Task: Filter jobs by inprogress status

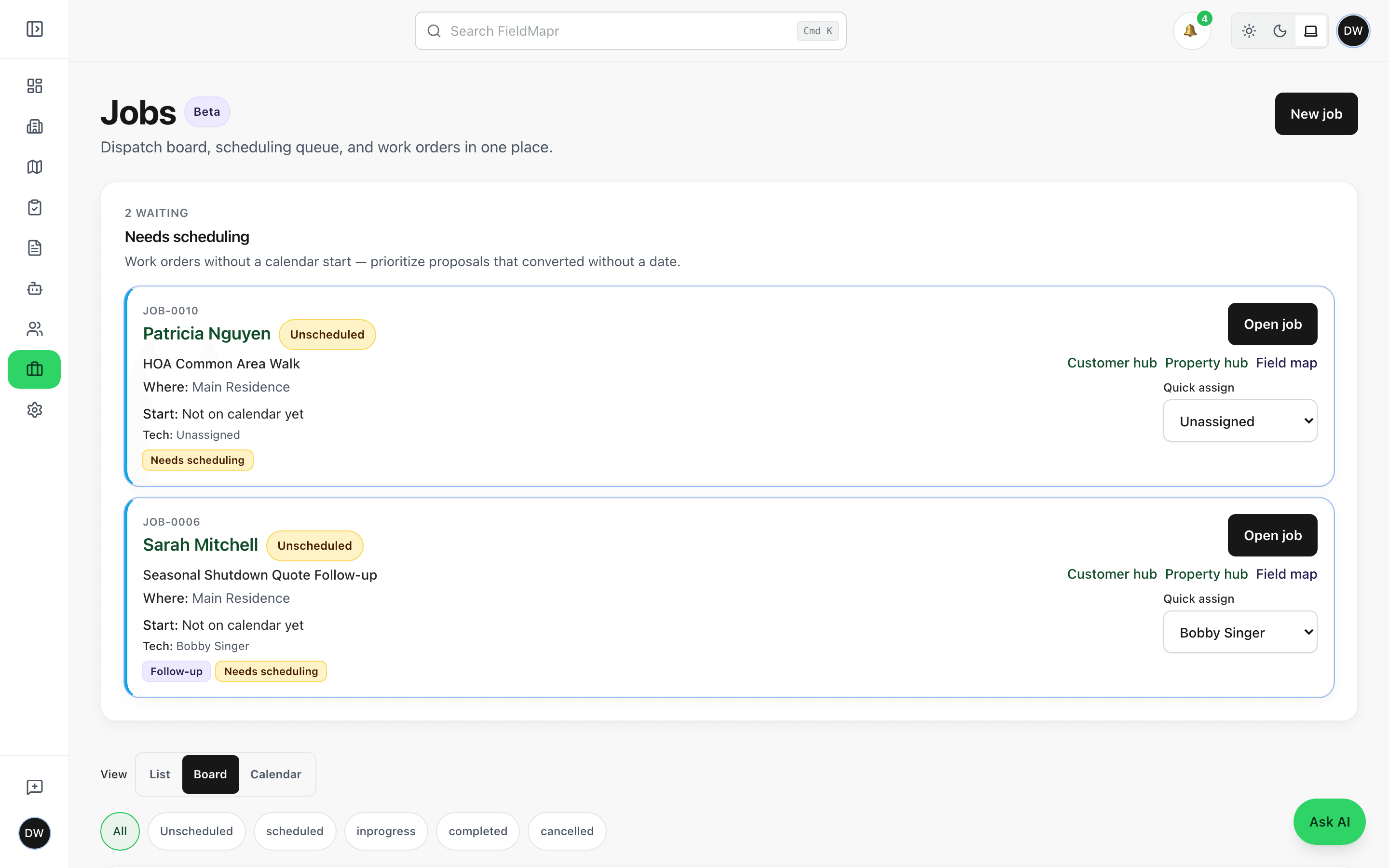Action: click(386, 831)
